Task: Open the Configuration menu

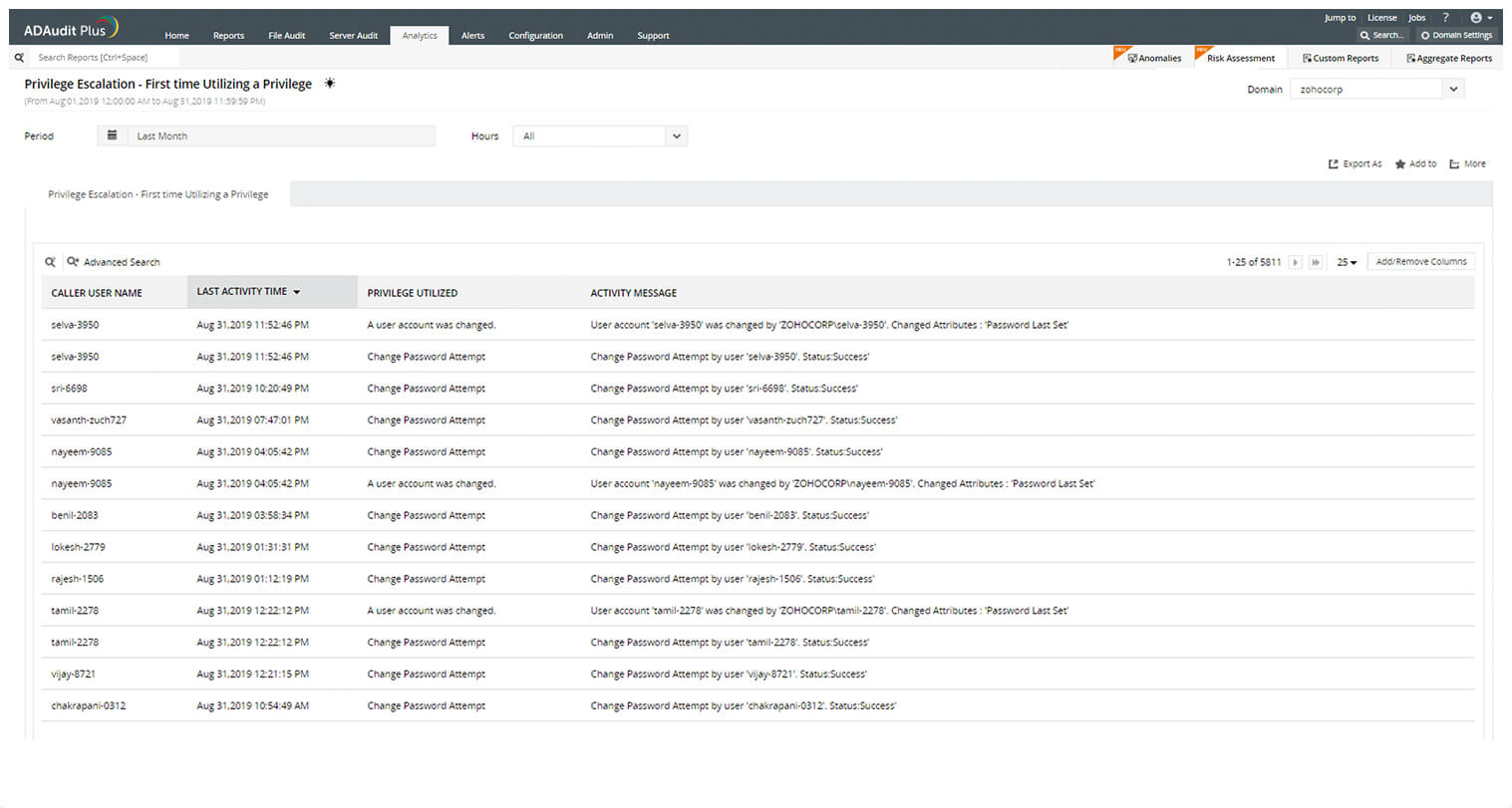Action: (535, 35)
